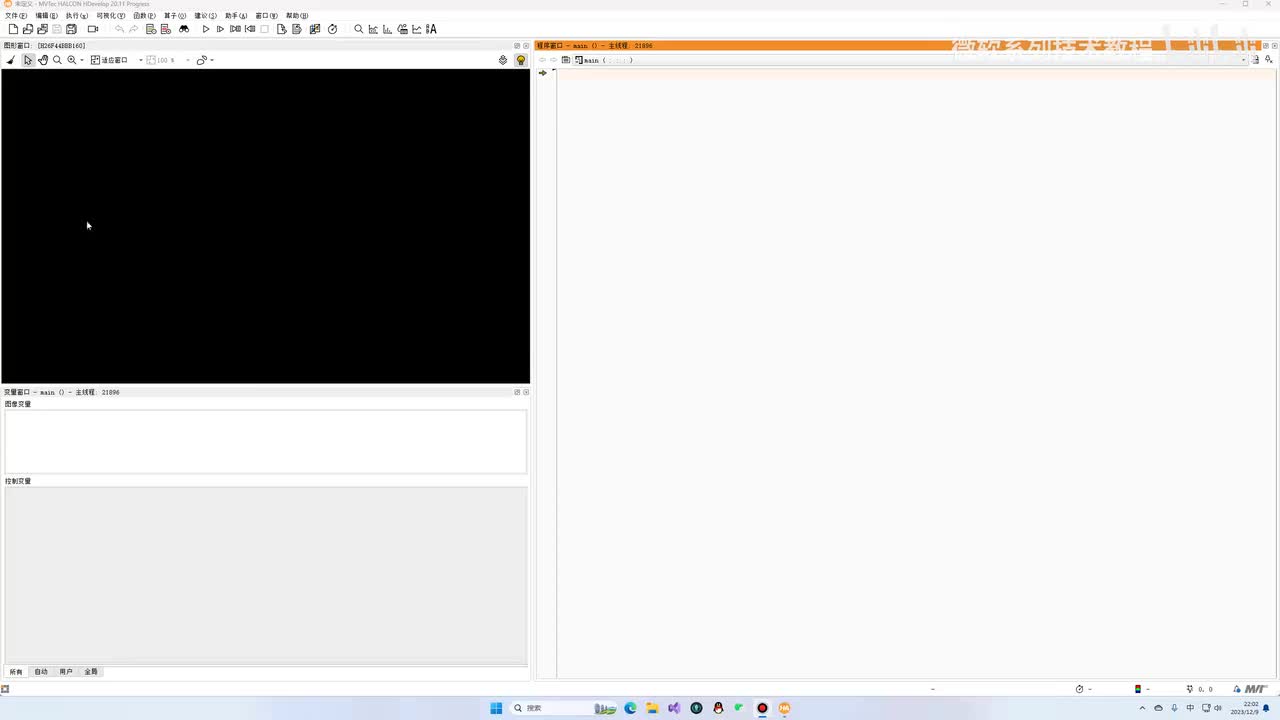Switch to the 自动 variables tab
The width and height of the screenshot is (1280, 720).
[41, 672]
